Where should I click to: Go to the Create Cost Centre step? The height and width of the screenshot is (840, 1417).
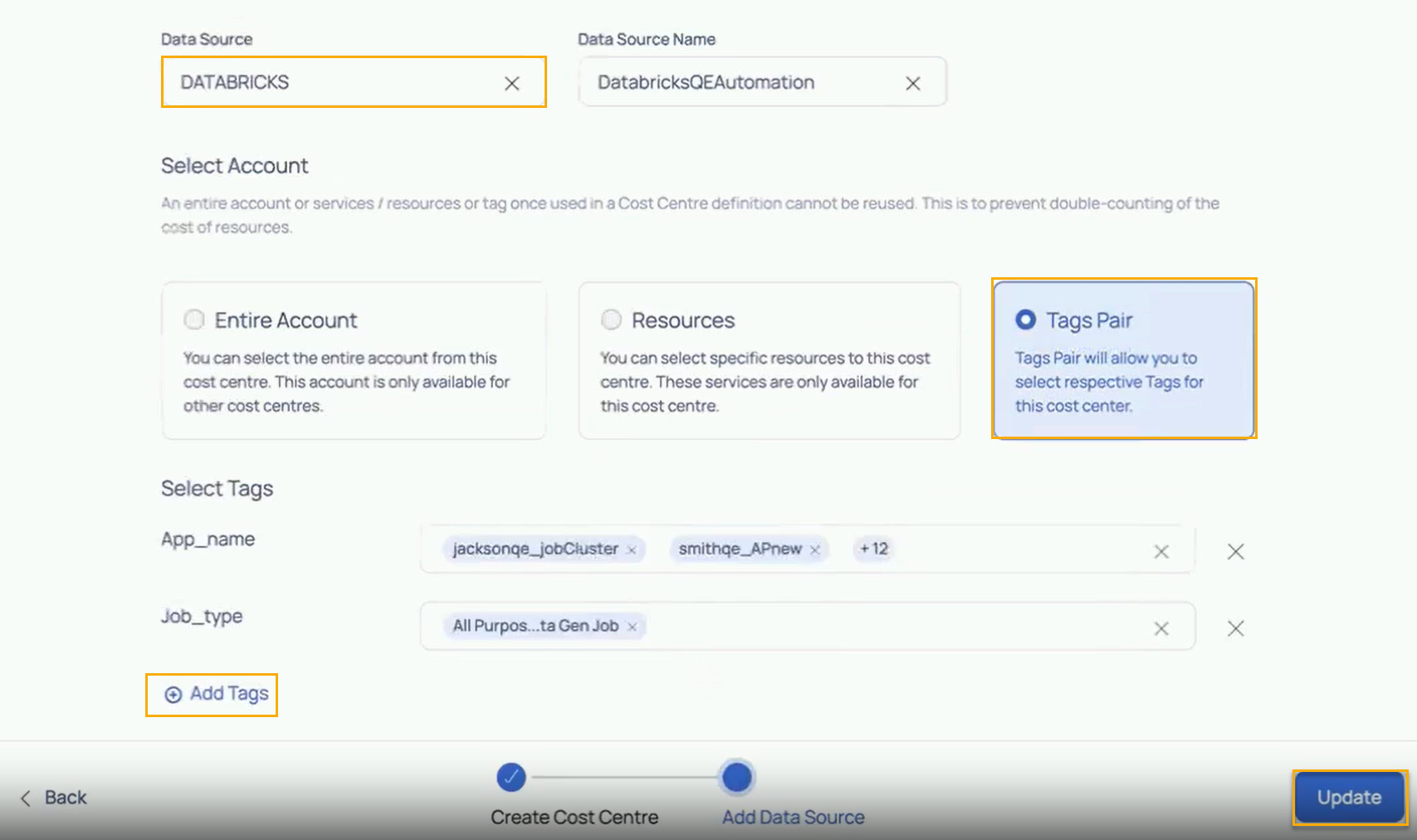tap(574, 818)
